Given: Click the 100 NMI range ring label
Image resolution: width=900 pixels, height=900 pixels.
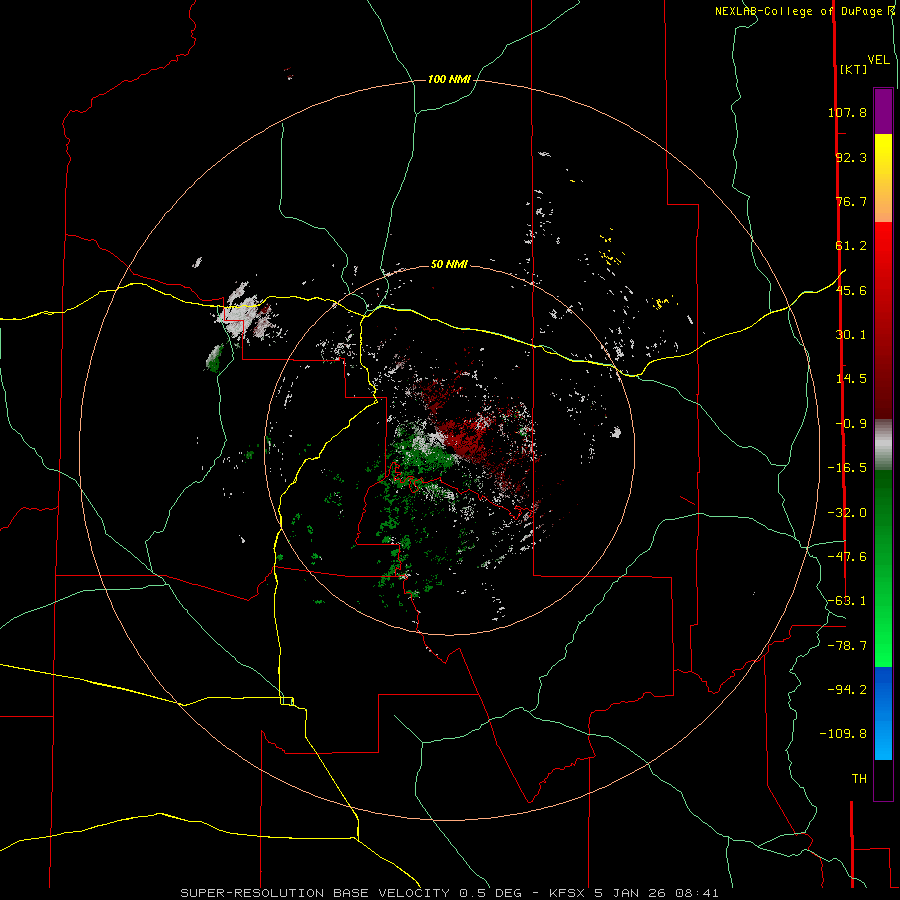Looking at the screenshot, I should point(449,79).
